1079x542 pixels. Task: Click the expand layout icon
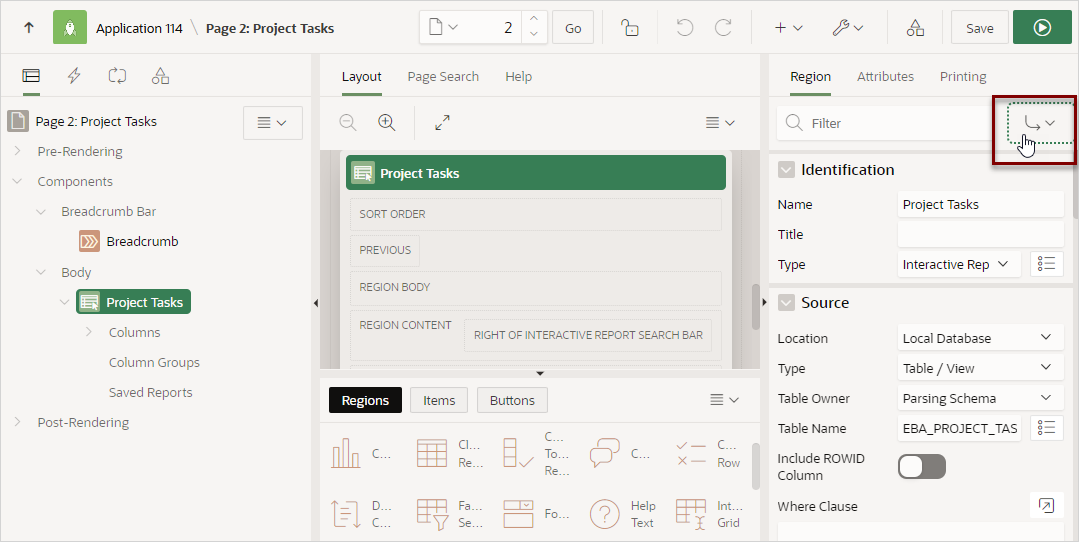442,122
